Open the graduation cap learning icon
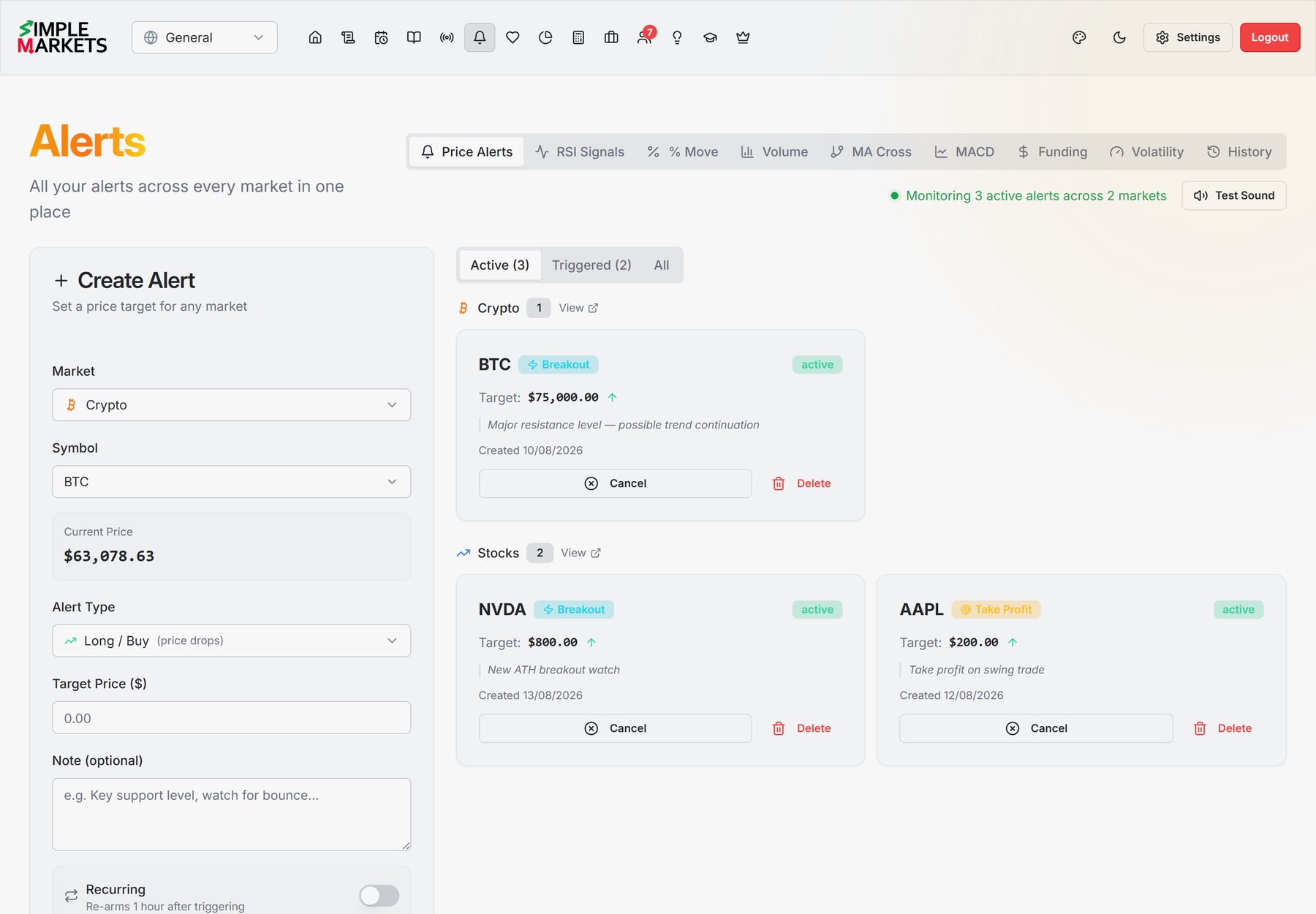Viewport: 1316px width, 914px height. (x=710, y=37)
